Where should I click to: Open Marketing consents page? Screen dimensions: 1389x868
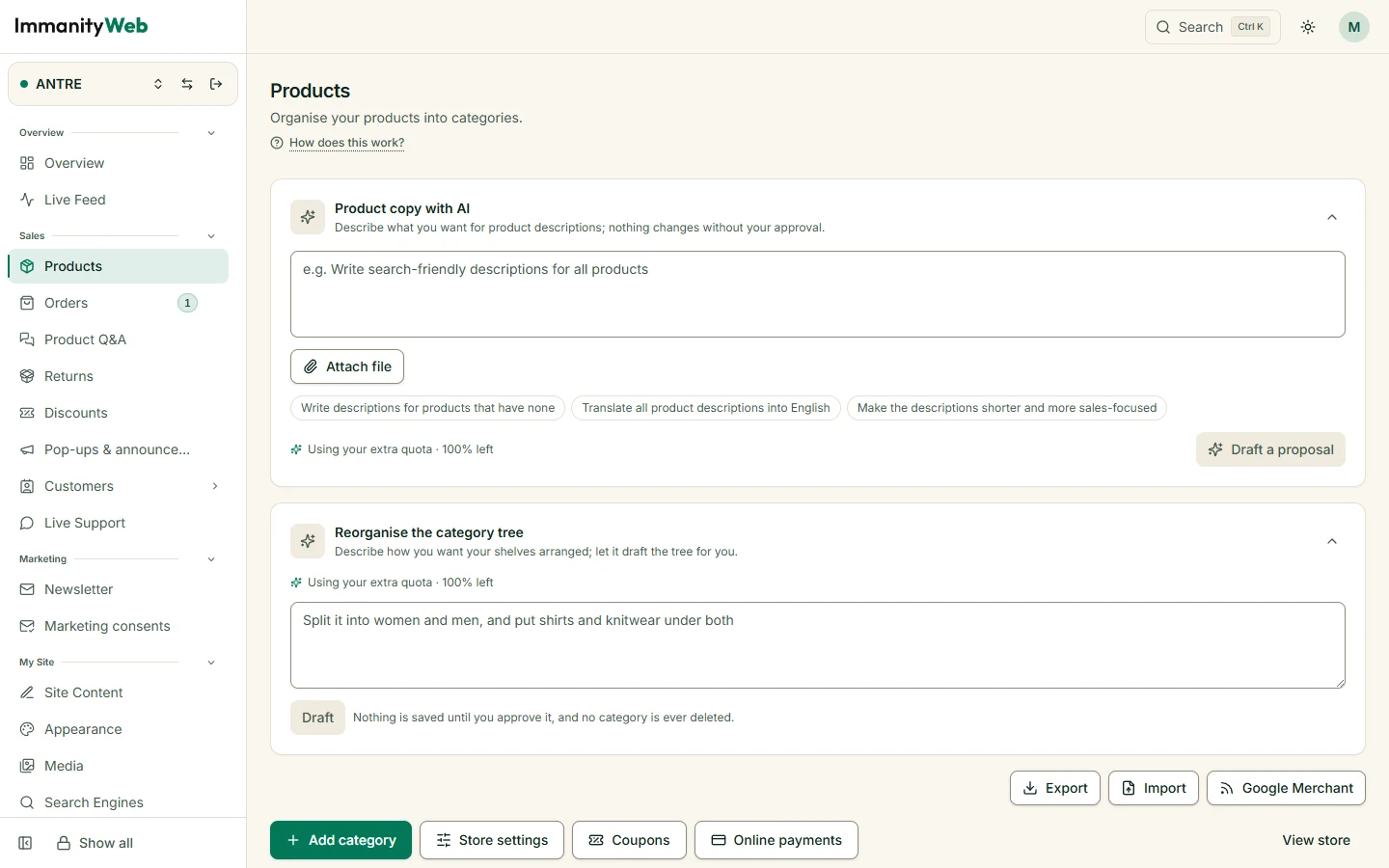[x=118, y=626]
